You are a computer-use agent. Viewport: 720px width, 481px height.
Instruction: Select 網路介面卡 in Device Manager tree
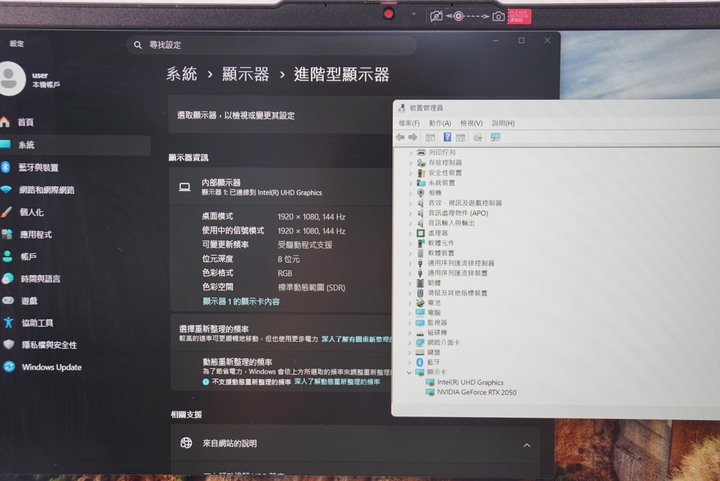pyautogui.click(x=443, y=342)
